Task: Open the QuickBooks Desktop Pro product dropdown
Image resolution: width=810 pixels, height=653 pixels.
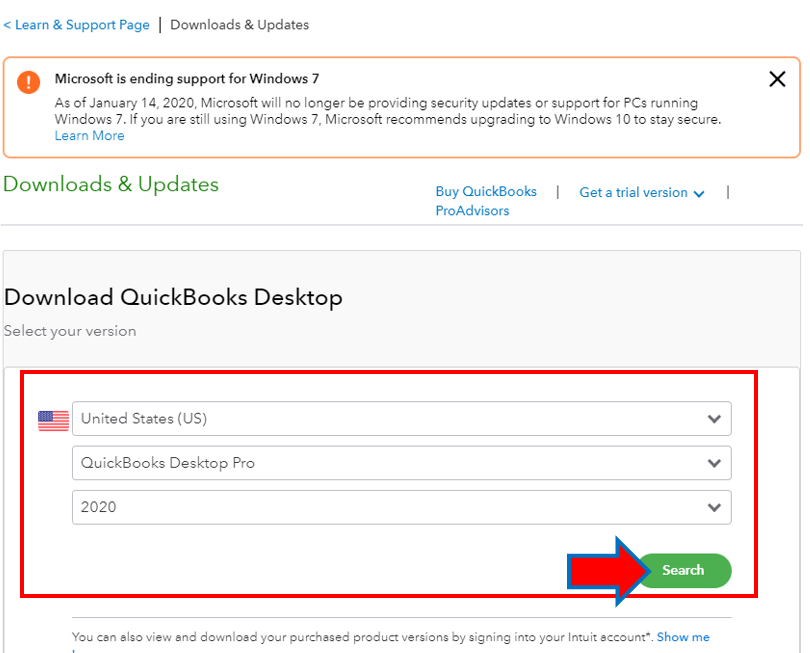Action: (401, 463)
